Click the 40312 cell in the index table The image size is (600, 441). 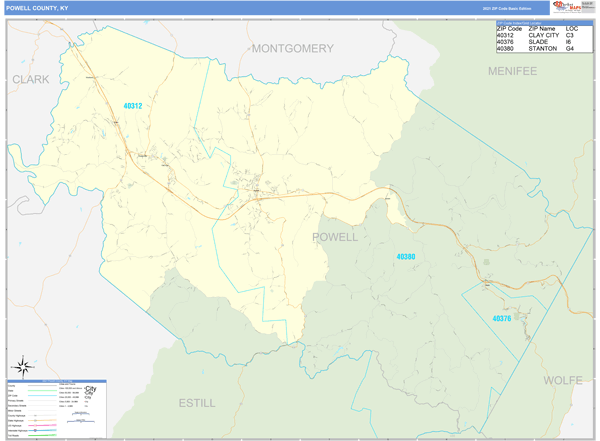point(505,35)
